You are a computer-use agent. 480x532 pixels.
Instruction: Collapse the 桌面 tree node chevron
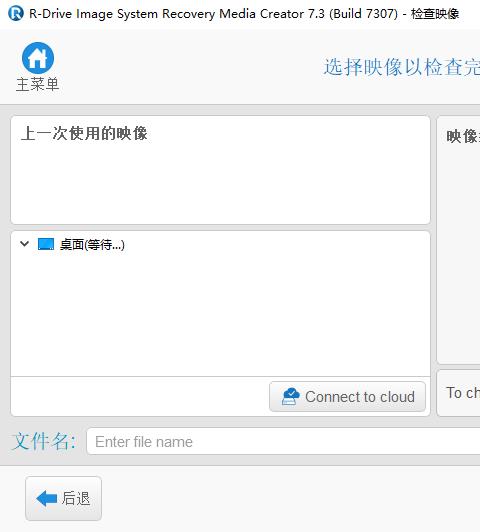pyautogui.click(x=24, y=244)
